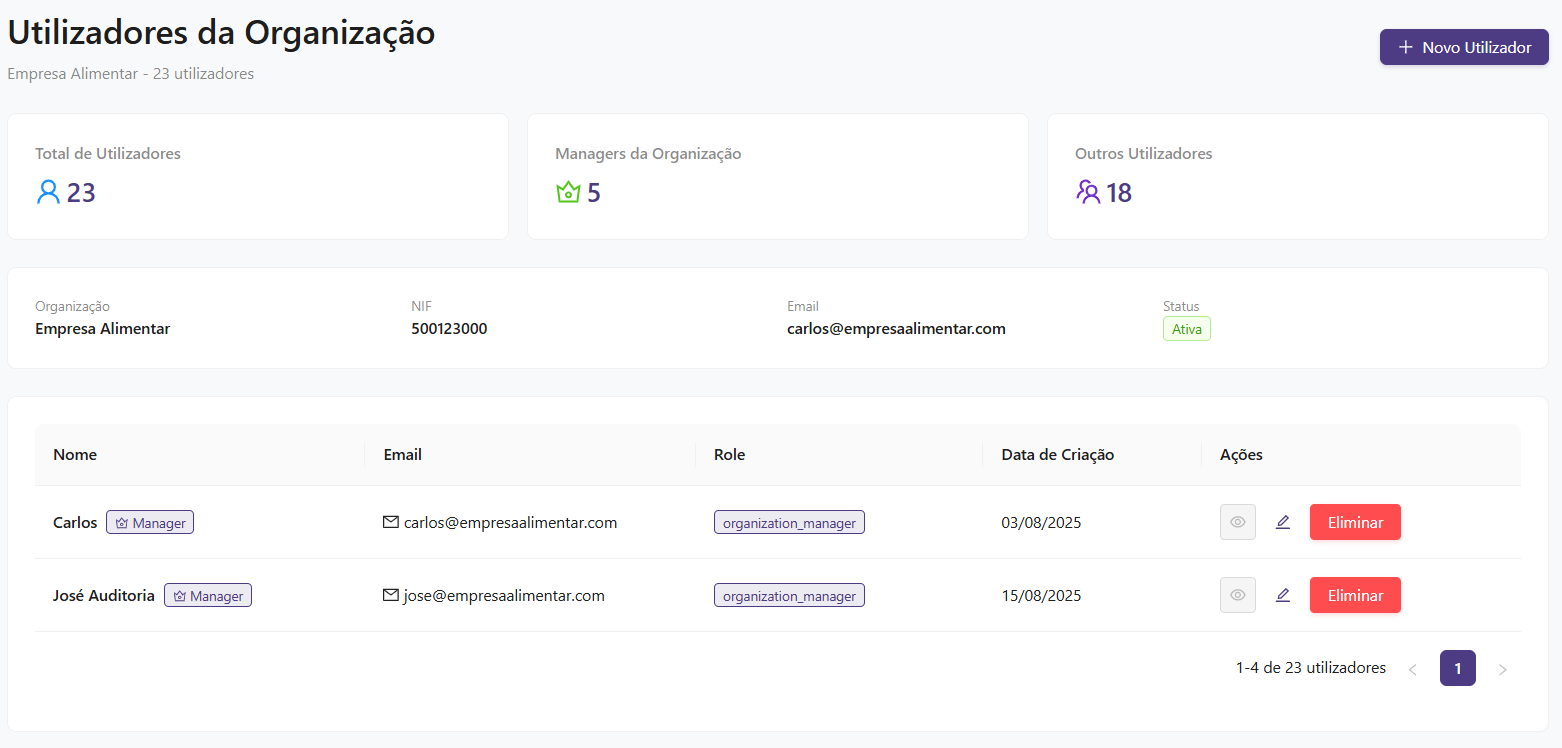The image size is (1562, 748).
Task: Click the Data de Criação column header
Action: (x=1057, y=455)
